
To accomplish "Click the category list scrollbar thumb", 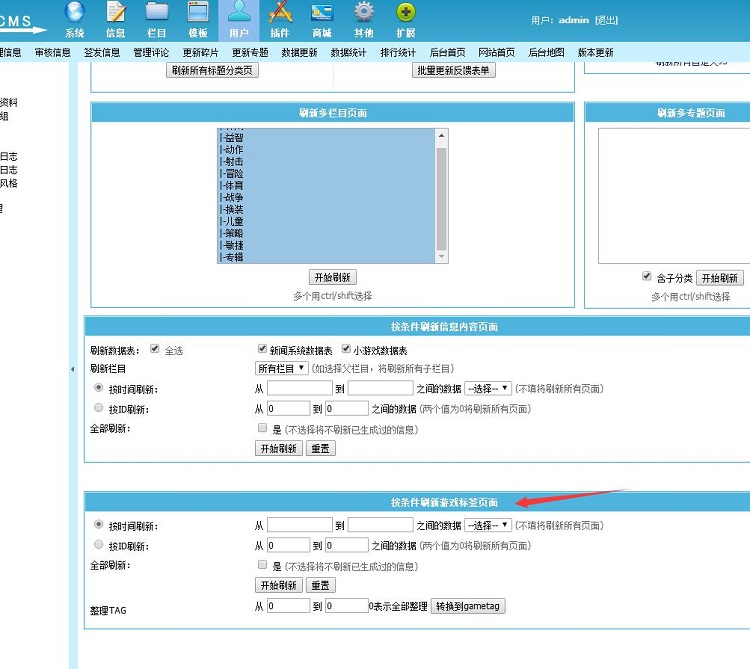I will click(x=441, y=198).
